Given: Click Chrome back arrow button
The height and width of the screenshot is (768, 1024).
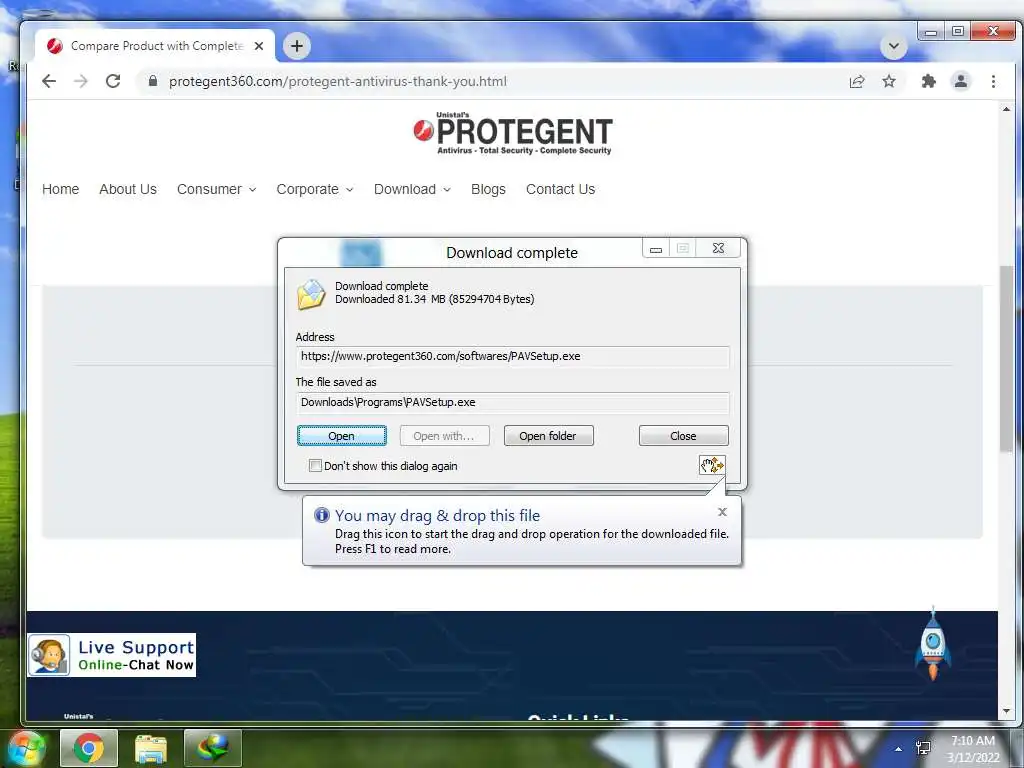Looking at the screenshot, I should pyautogui.click(x=49, y=82).
